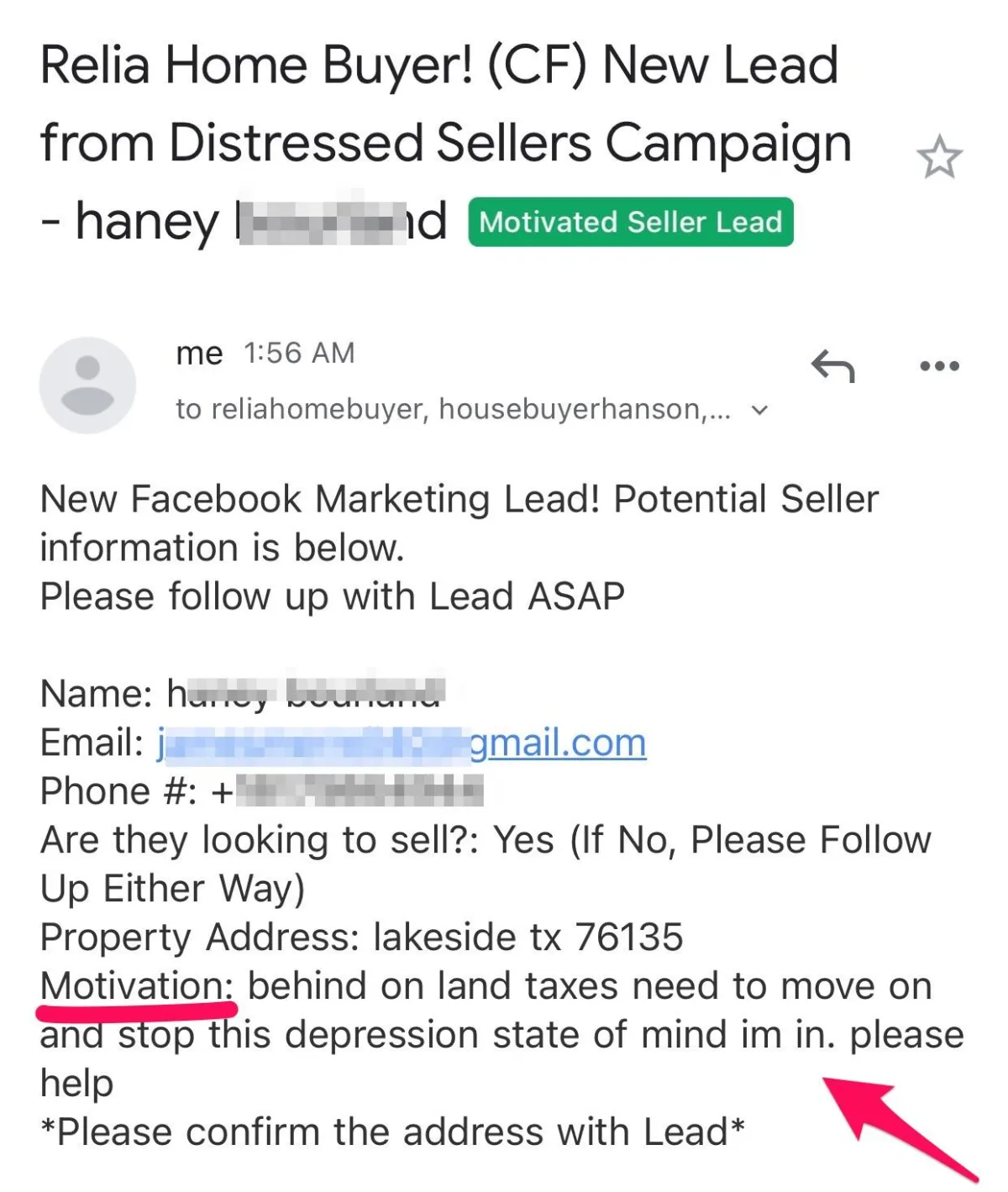1008x1192 pixels.
Task: Tap the "Are they looking to sell" line
Action: (486, 864)
